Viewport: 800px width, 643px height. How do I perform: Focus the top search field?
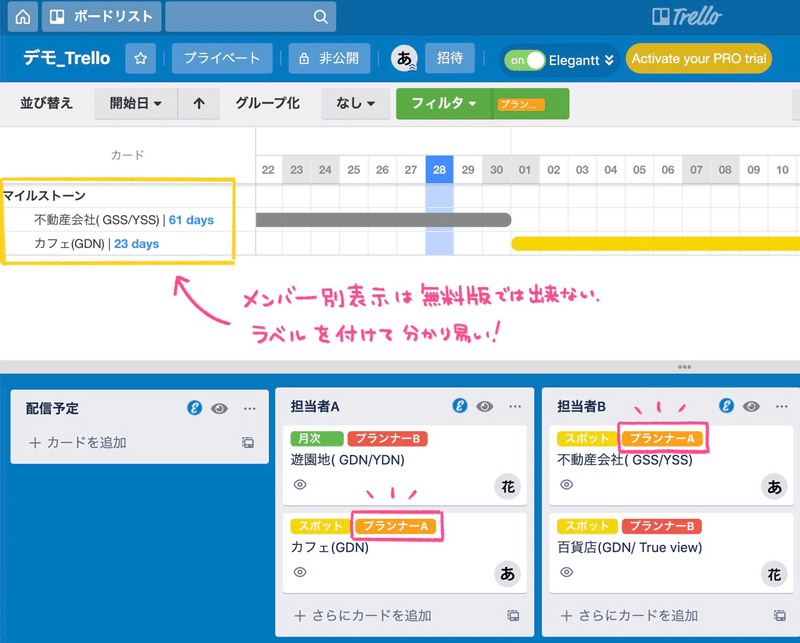click(251, 16)
